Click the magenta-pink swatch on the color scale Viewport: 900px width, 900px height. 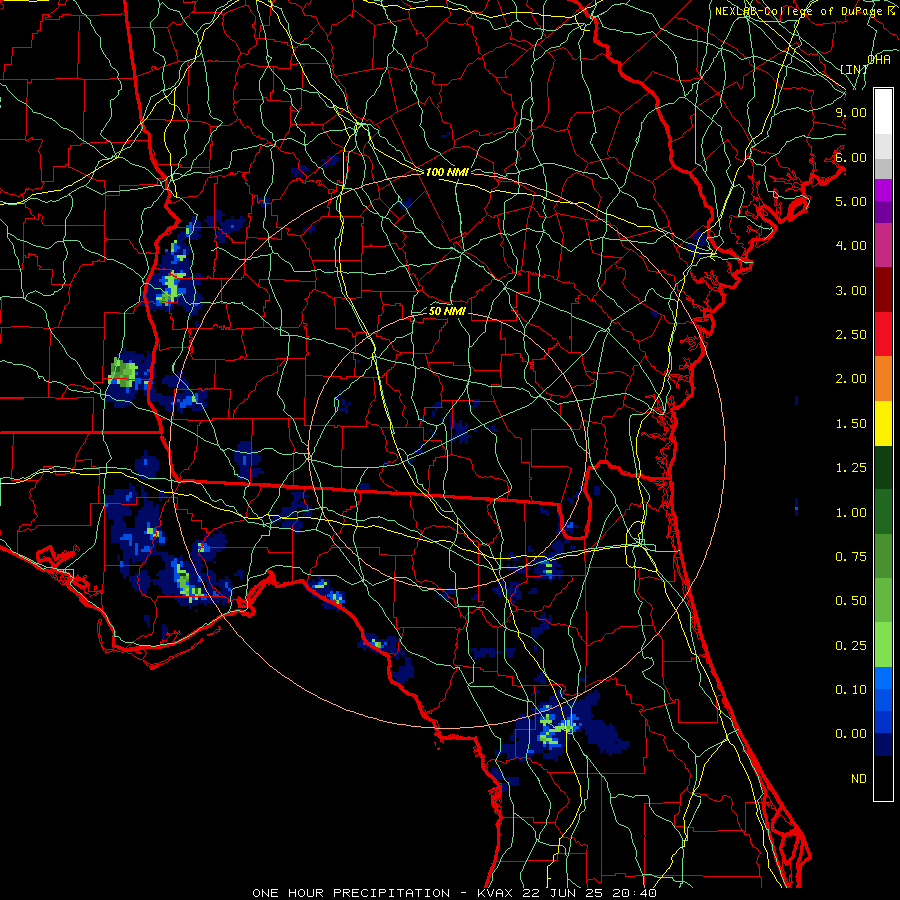883,245
